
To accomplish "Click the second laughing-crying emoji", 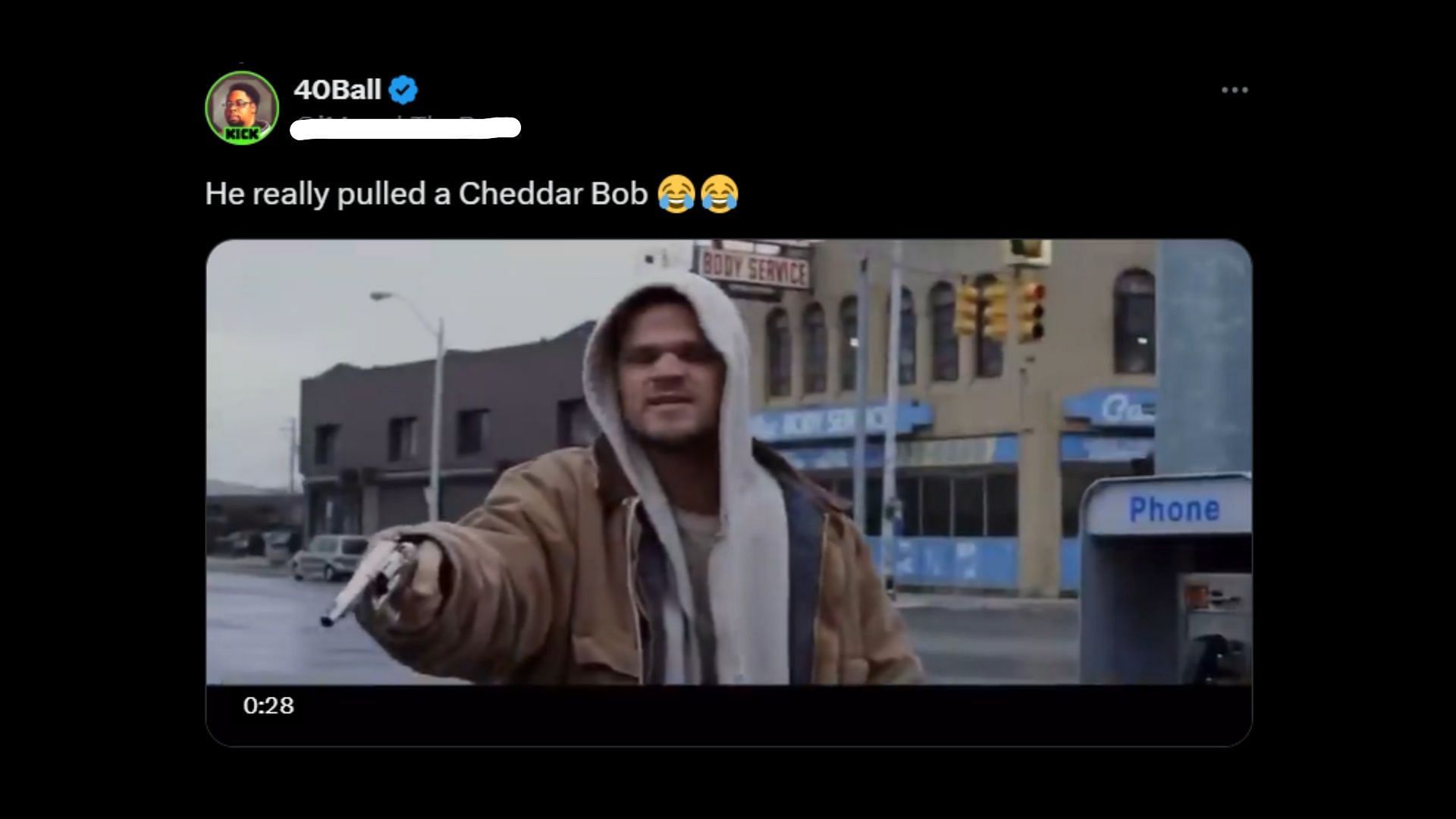I will (719, 193).
